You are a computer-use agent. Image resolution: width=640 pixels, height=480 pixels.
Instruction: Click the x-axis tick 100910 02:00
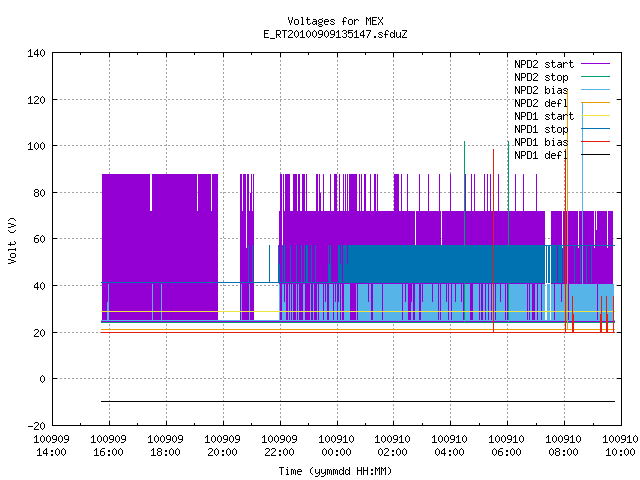point(393,446)
